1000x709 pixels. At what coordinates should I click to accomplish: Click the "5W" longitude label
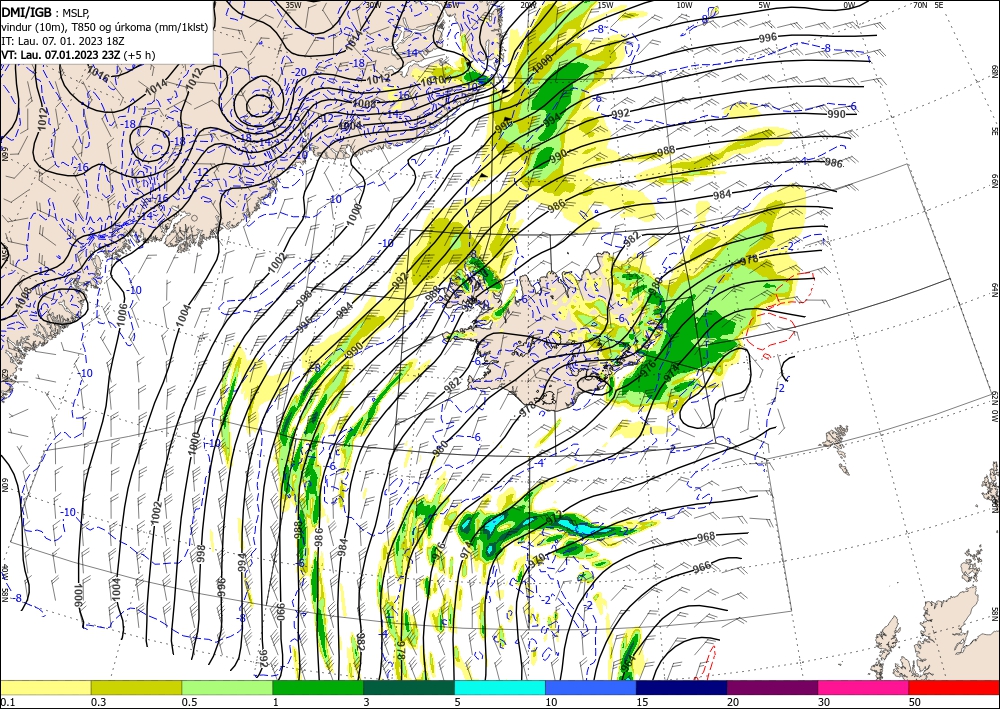pos(764,5)
